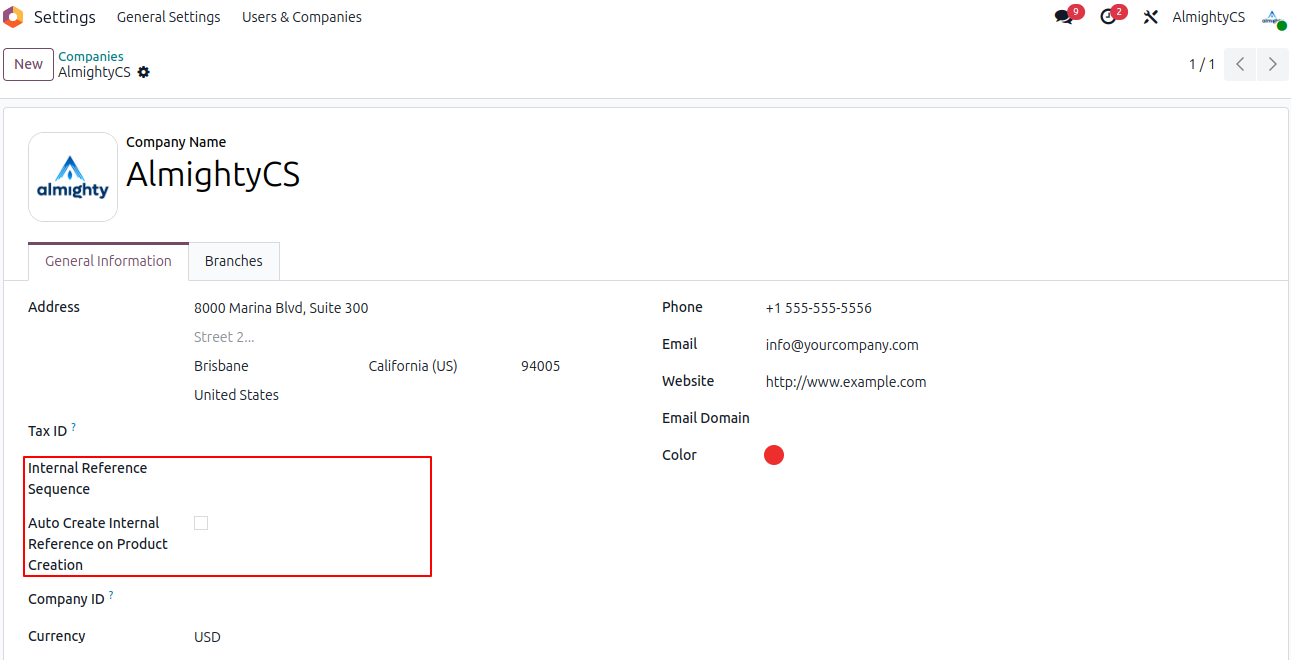Enable Auto Create Internal Reference checkbox

(x=201, y=523)
